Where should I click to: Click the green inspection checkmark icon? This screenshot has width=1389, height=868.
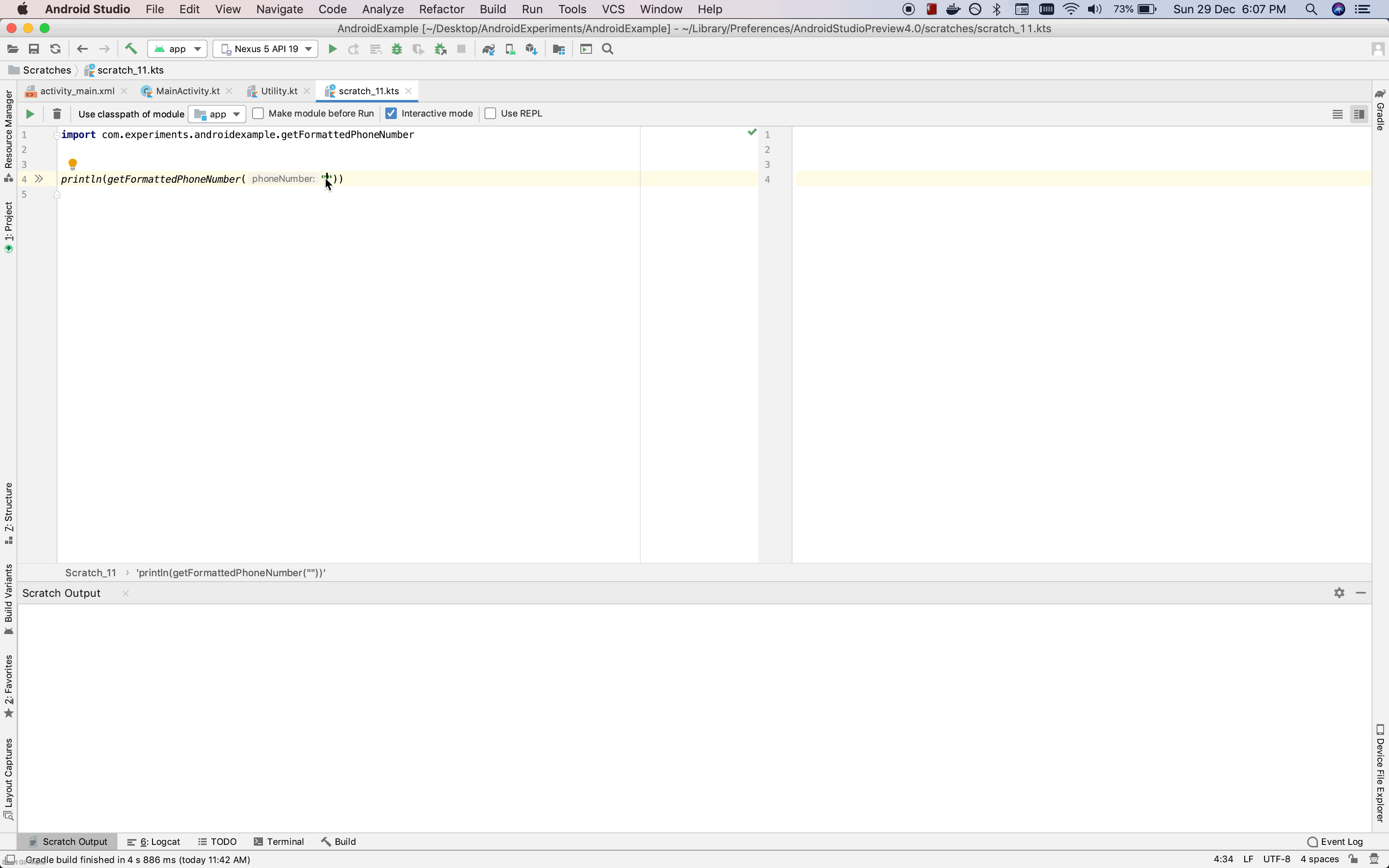click(x=752, y=133)
